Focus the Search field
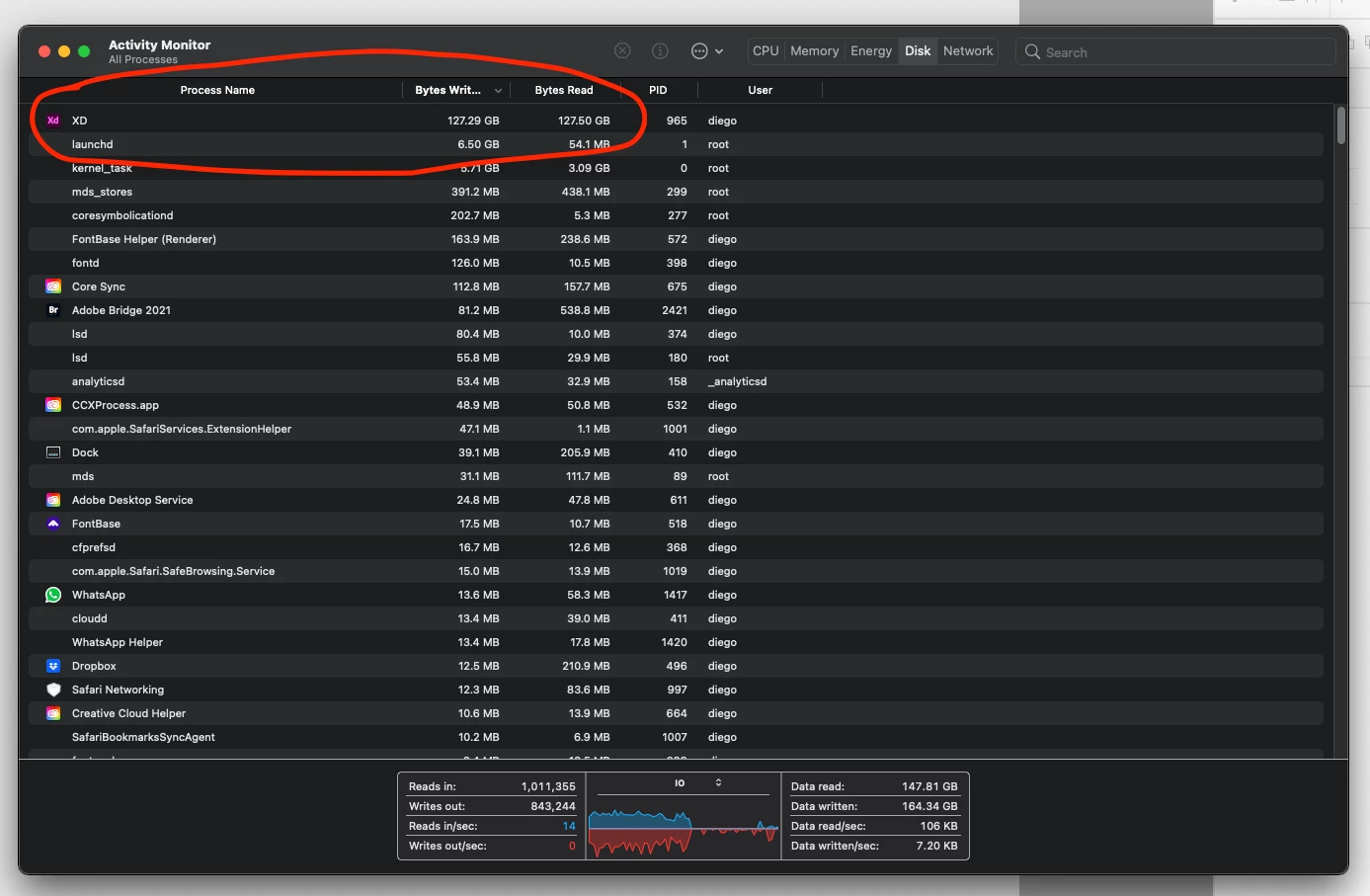 [x=1175, y=51]
